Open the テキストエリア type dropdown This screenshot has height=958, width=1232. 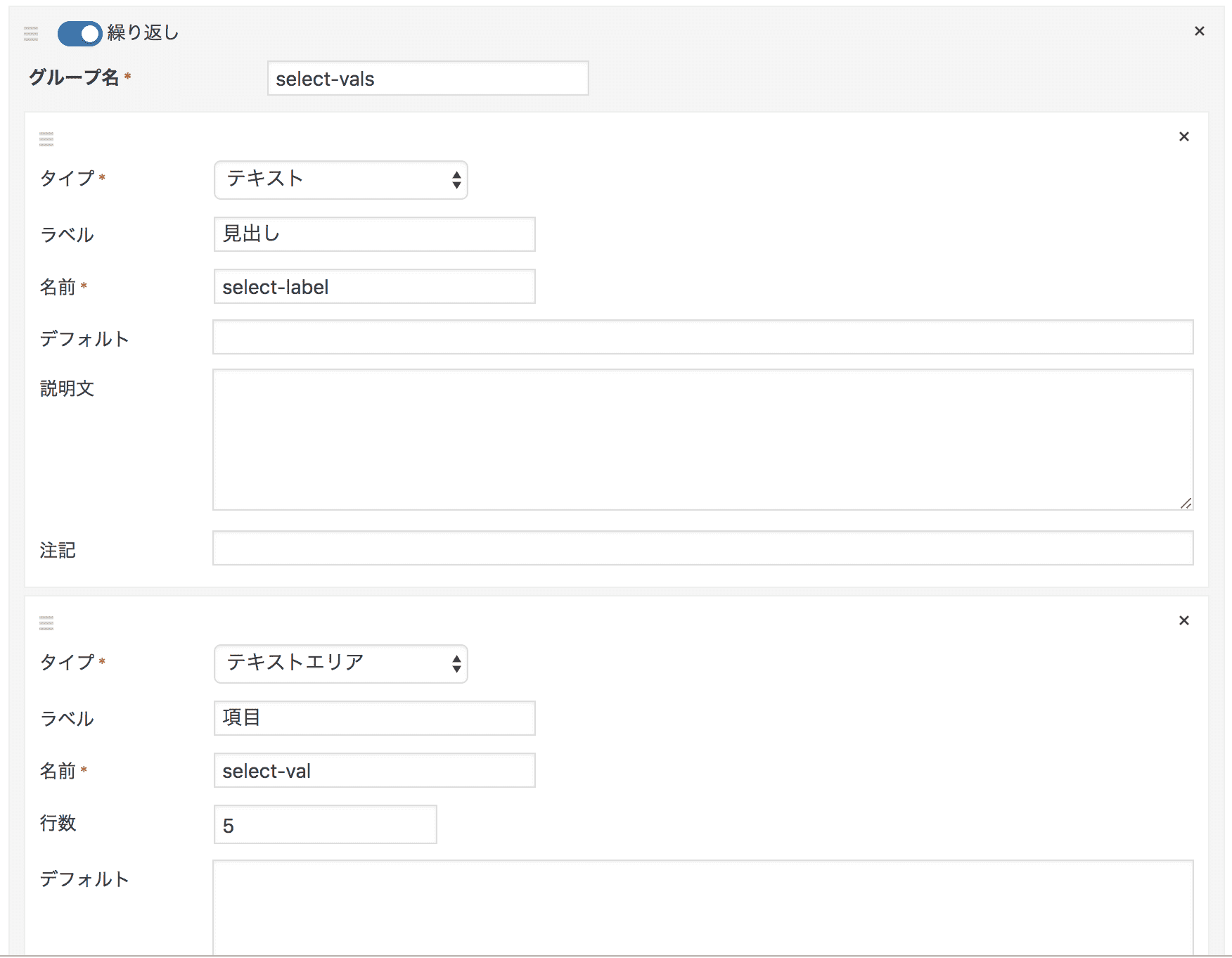tap(341, 664)
